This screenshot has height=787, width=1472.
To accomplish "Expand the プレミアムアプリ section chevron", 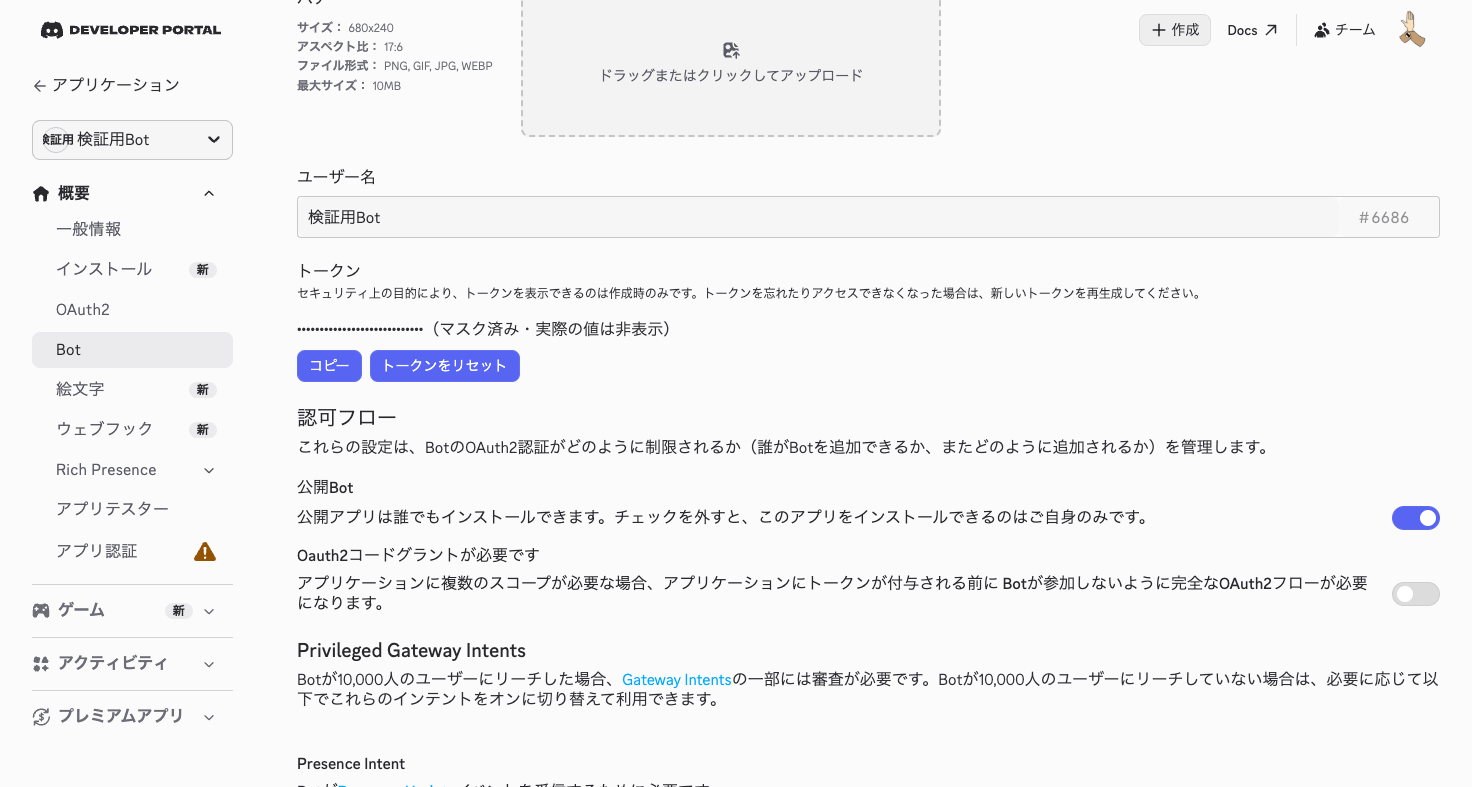I will (x=209, y=717).
